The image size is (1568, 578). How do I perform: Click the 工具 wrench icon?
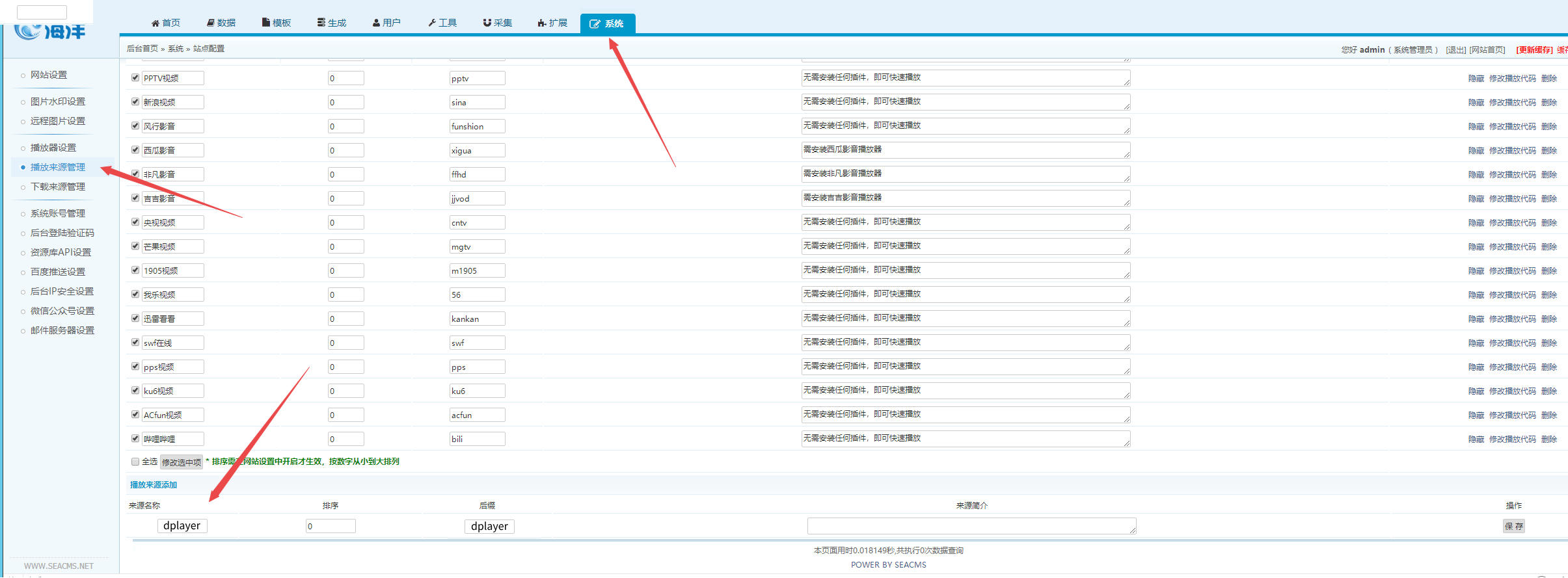click(x=432, y=23)
